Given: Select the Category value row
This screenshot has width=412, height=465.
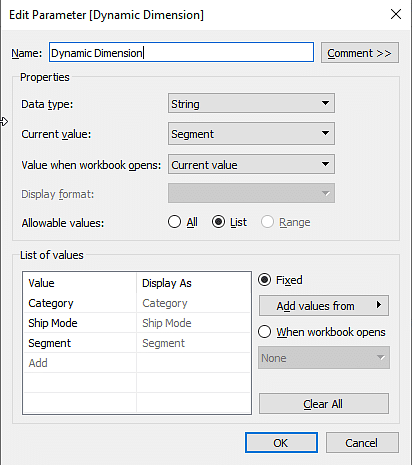Looking at the screenshot, I should 137,303.
